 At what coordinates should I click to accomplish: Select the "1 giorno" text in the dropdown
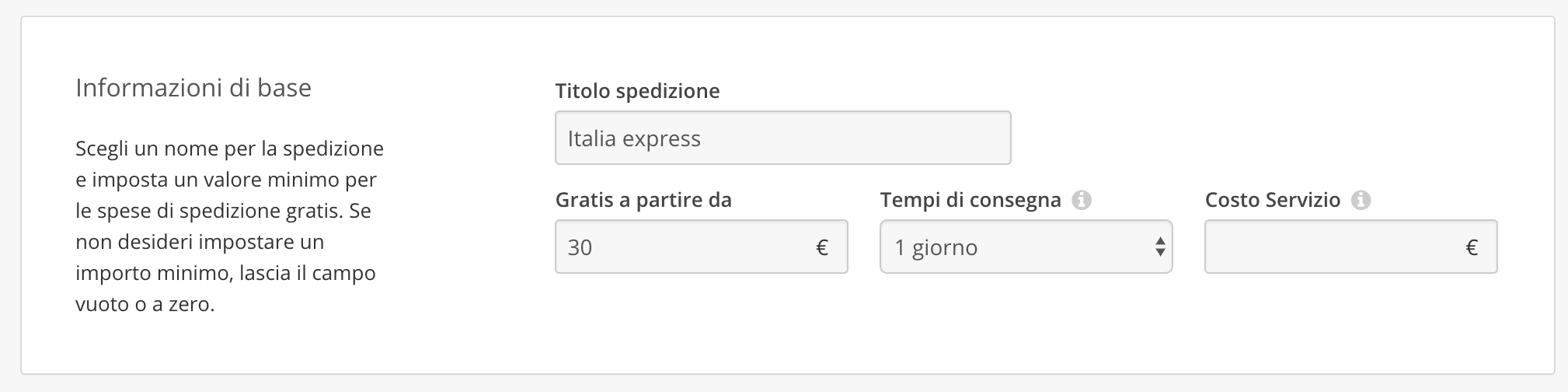936,247
